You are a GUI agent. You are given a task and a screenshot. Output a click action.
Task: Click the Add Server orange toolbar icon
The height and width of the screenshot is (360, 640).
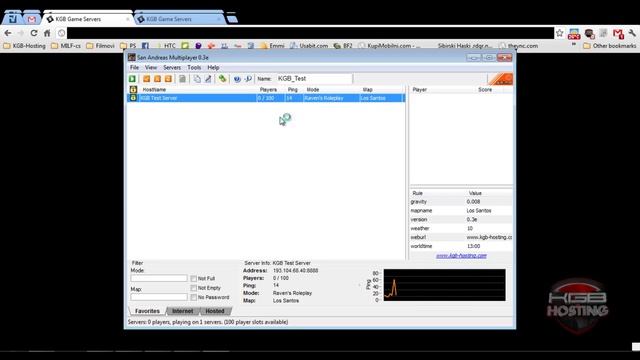(146, 79)
